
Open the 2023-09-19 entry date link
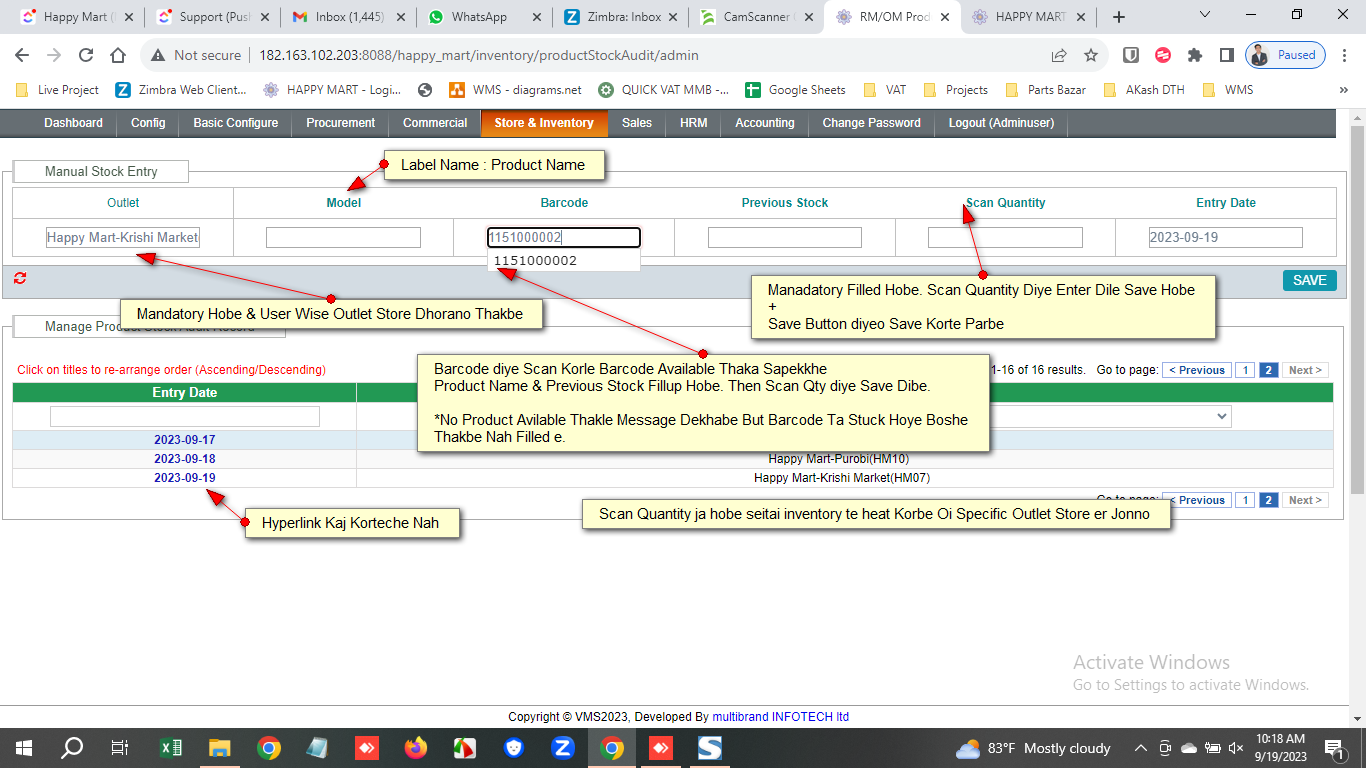[x=184, y=478]
